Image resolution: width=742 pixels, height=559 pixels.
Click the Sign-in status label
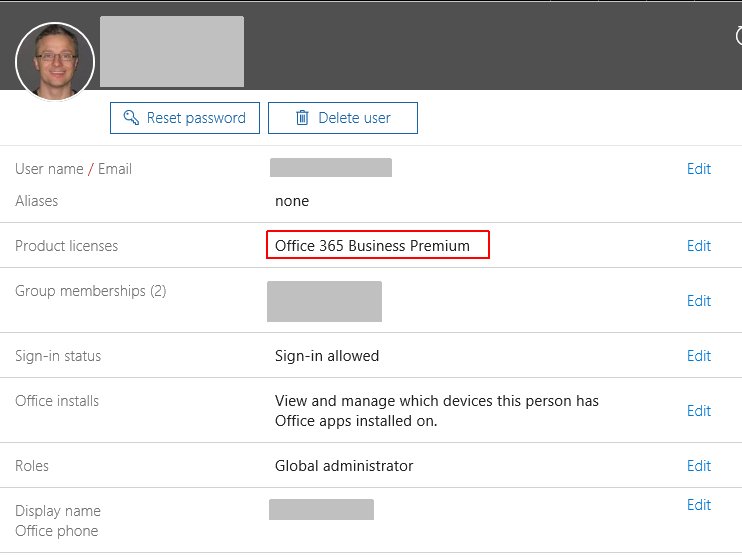click(x=58, y=356)
